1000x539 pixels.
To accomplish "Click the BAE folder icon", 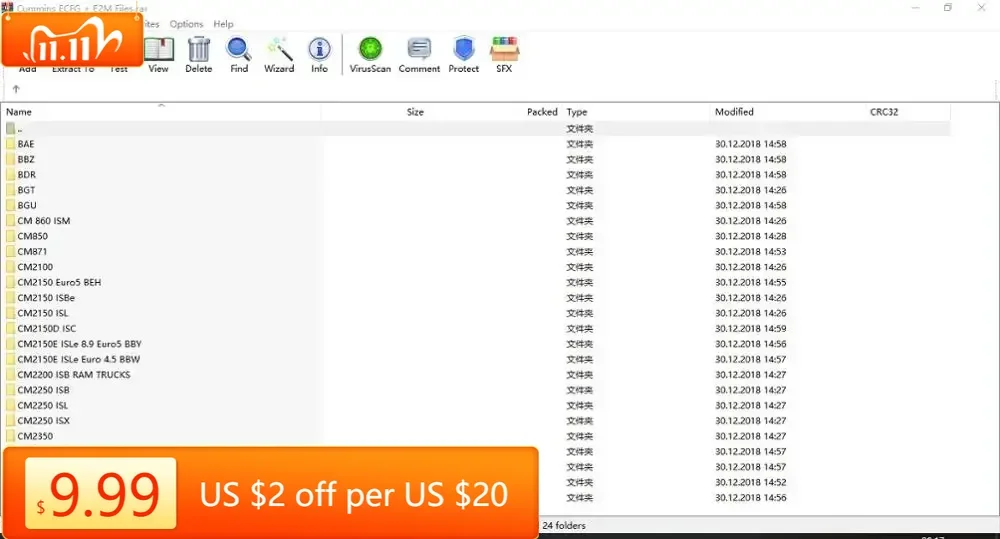I will 10,144.
